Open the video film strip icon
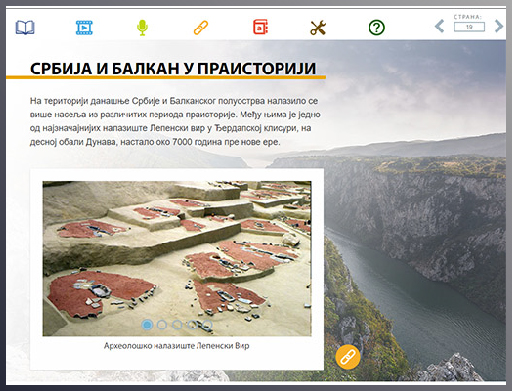Screen dimensions: 512x391 pos(84,27)
